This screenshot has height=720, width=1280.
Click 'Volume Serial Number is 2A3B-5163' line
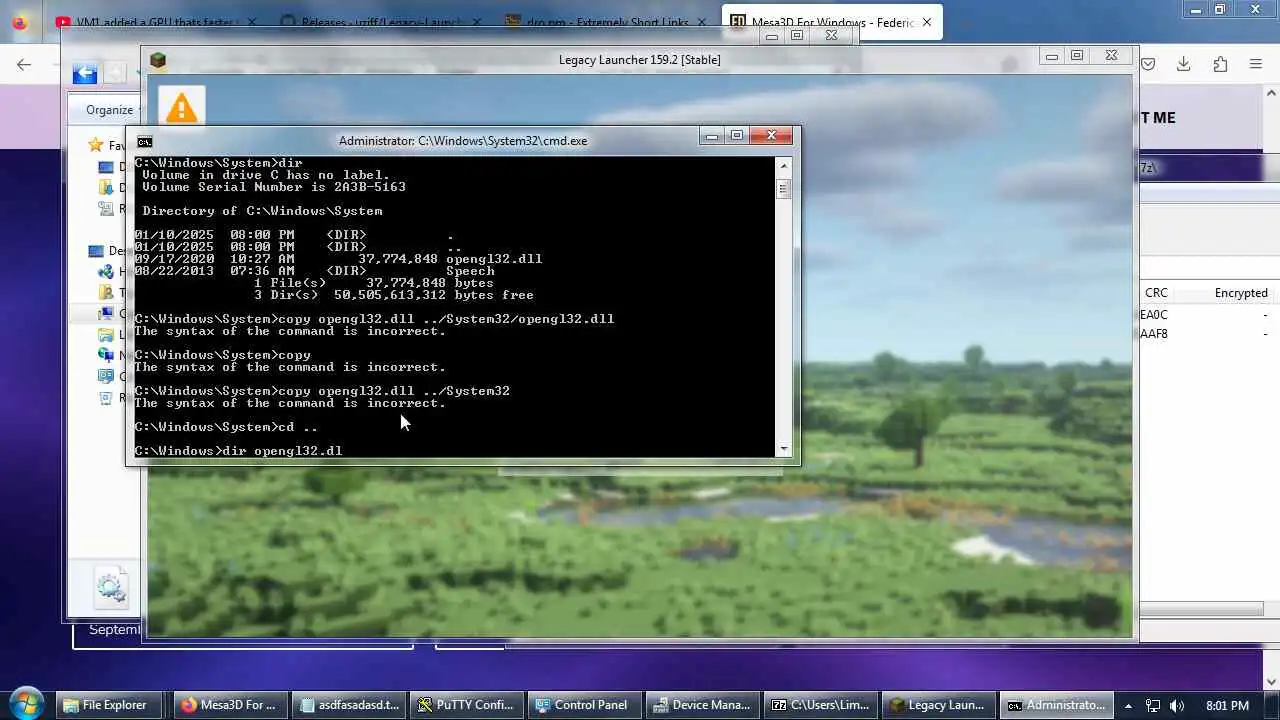(x=274, y=187)
